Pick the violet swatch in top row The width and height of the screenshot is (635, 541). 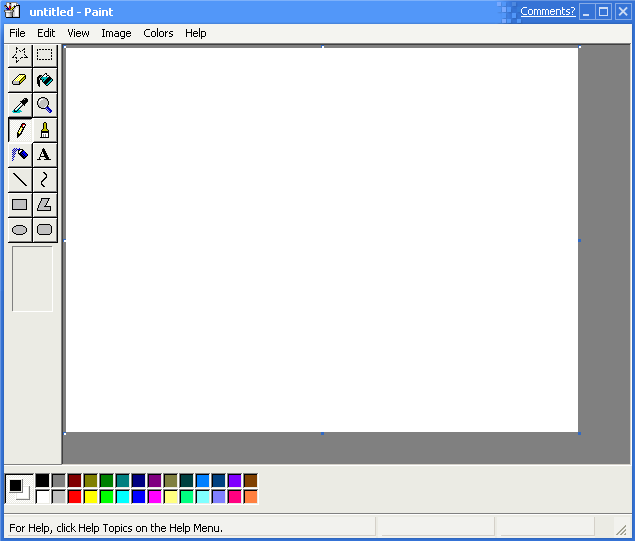pos(234,481)
